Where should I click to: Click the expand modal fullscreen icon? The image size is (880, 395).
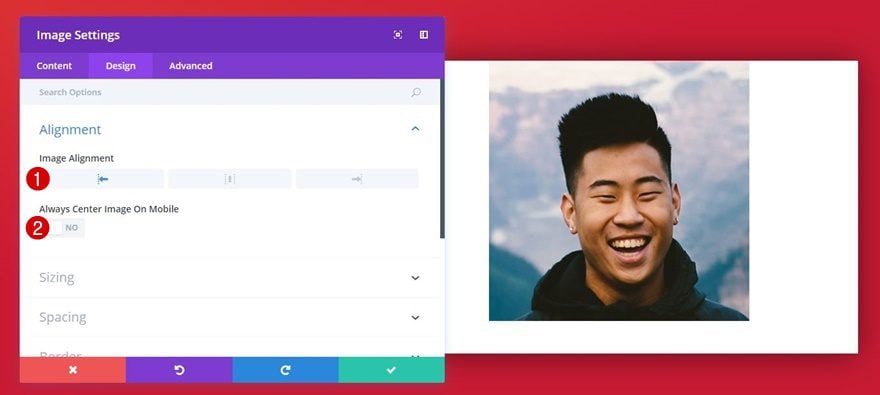click(x=398, y=35)
